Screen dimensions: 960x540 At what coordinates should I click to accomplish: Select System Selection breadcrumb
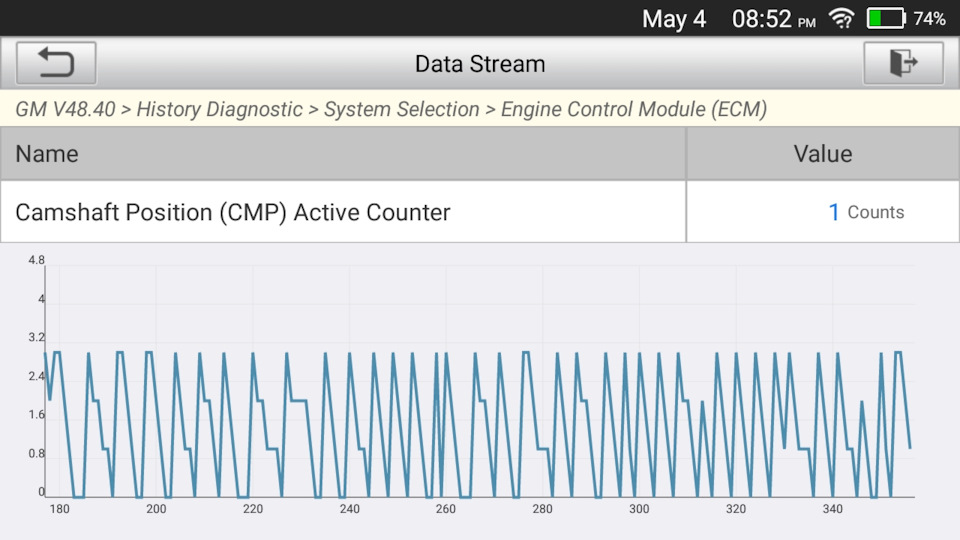(x=401, y=110)
